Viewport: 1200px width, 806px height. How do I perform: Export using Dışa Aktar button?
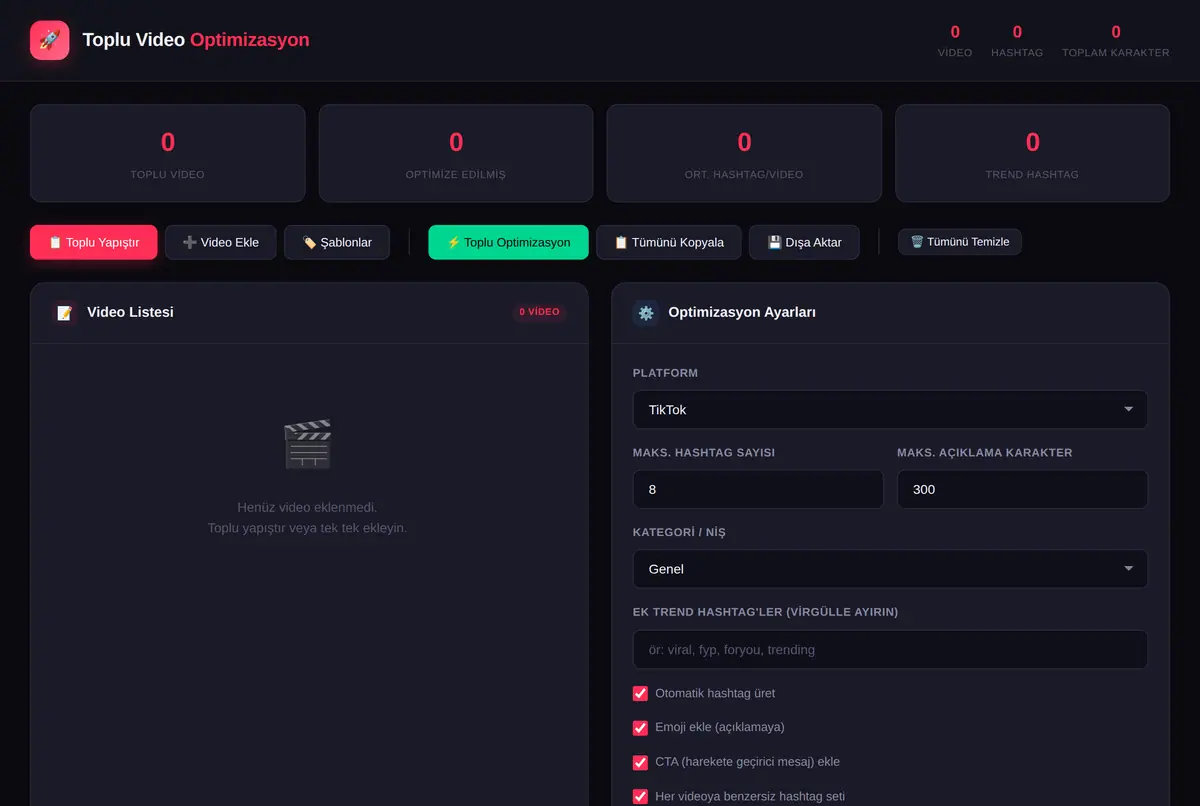click(x=804, y=242)
